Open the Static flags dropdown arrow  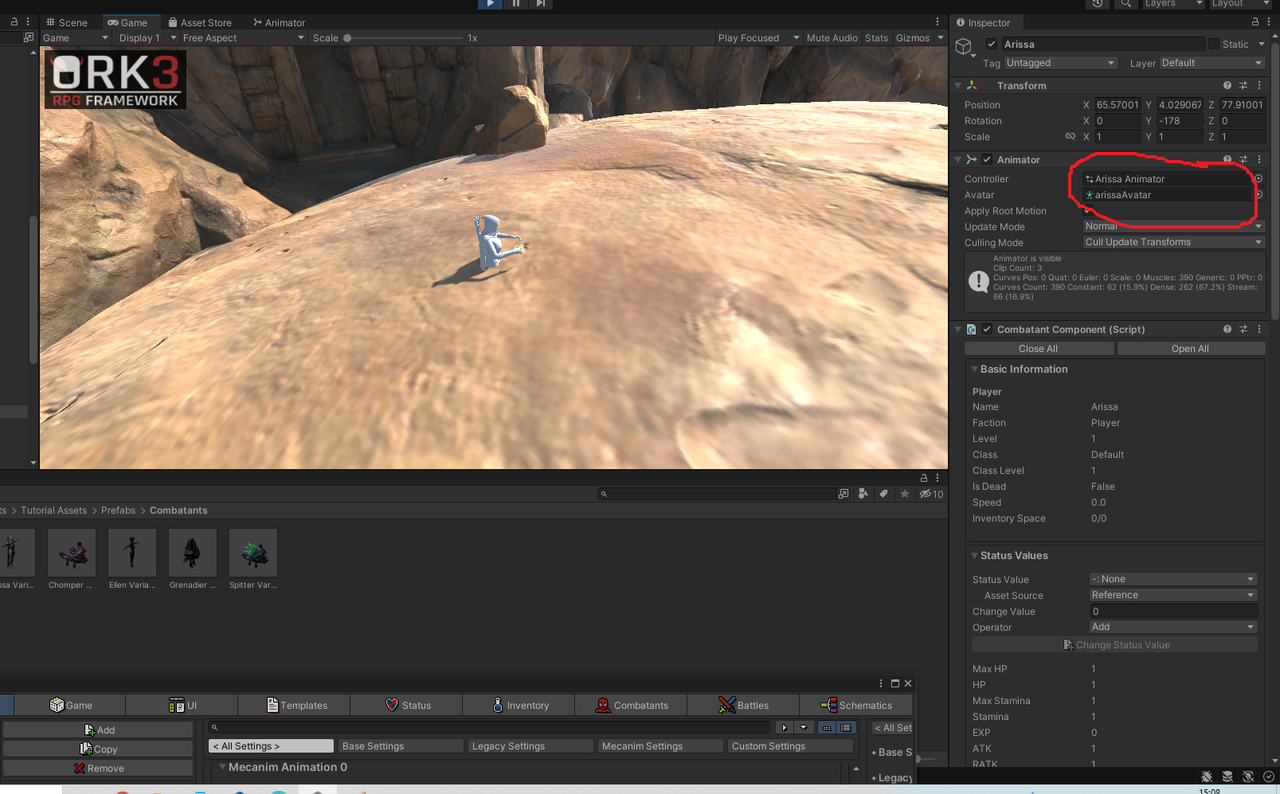click(x=1261, y=44)
